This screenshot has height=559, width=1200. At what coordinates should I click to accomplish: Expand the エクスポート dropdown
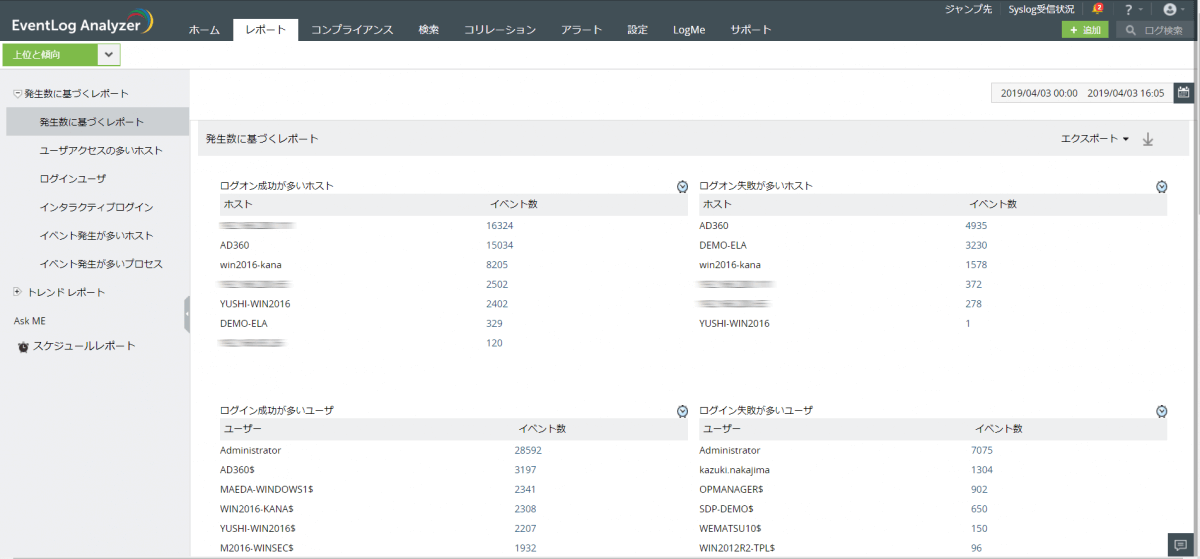[x=1094, y=139]
